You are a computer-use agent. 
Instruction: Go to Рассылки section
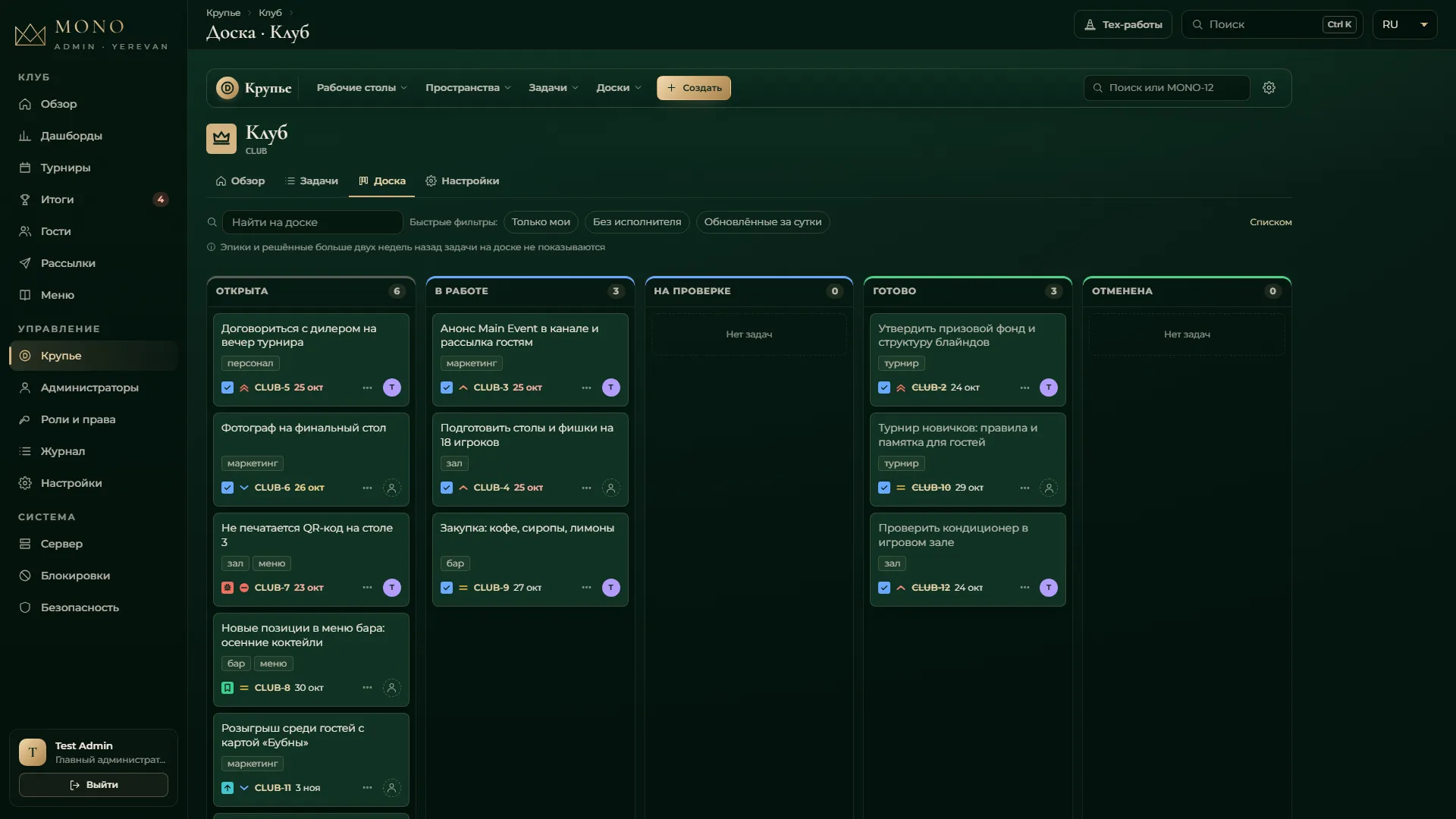pos(93,263)
